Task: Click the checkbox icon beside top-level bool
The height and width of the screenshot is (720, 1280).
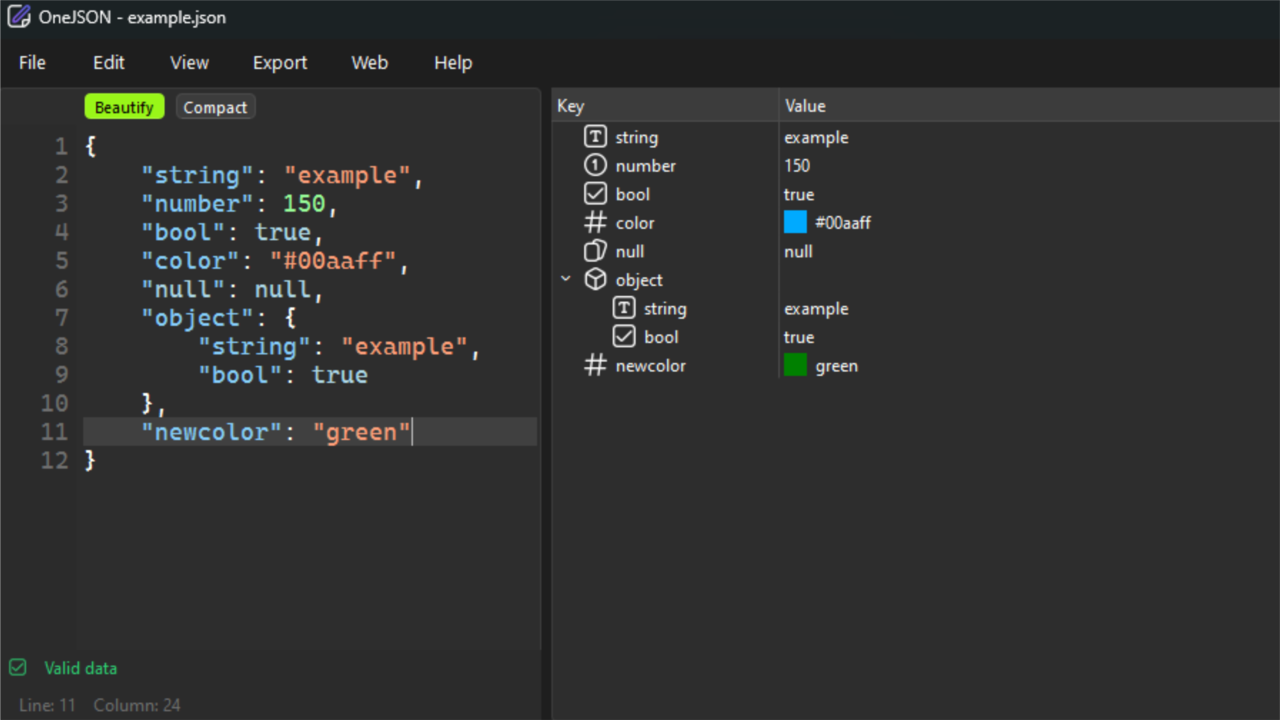Action: pos(595,194)
